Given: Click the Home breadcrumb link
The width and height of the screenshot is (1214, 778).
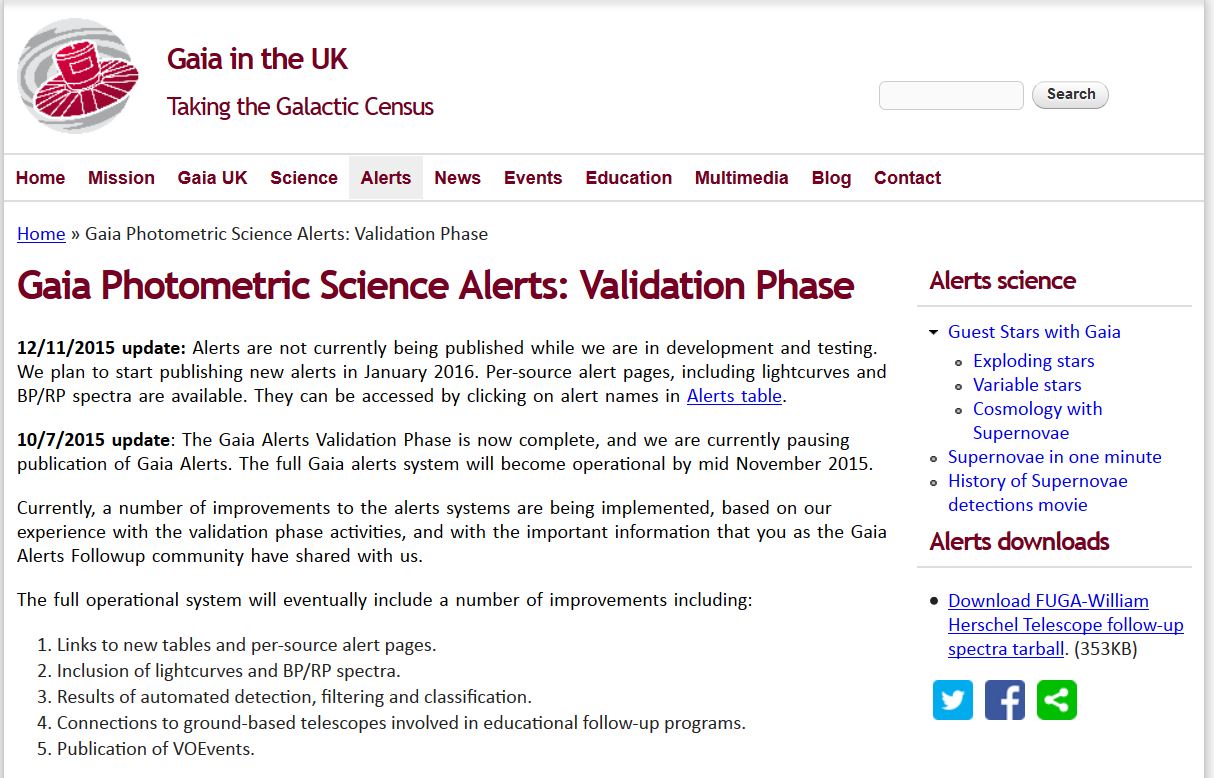Looking at the screenshot, I should tap(41, 234).
